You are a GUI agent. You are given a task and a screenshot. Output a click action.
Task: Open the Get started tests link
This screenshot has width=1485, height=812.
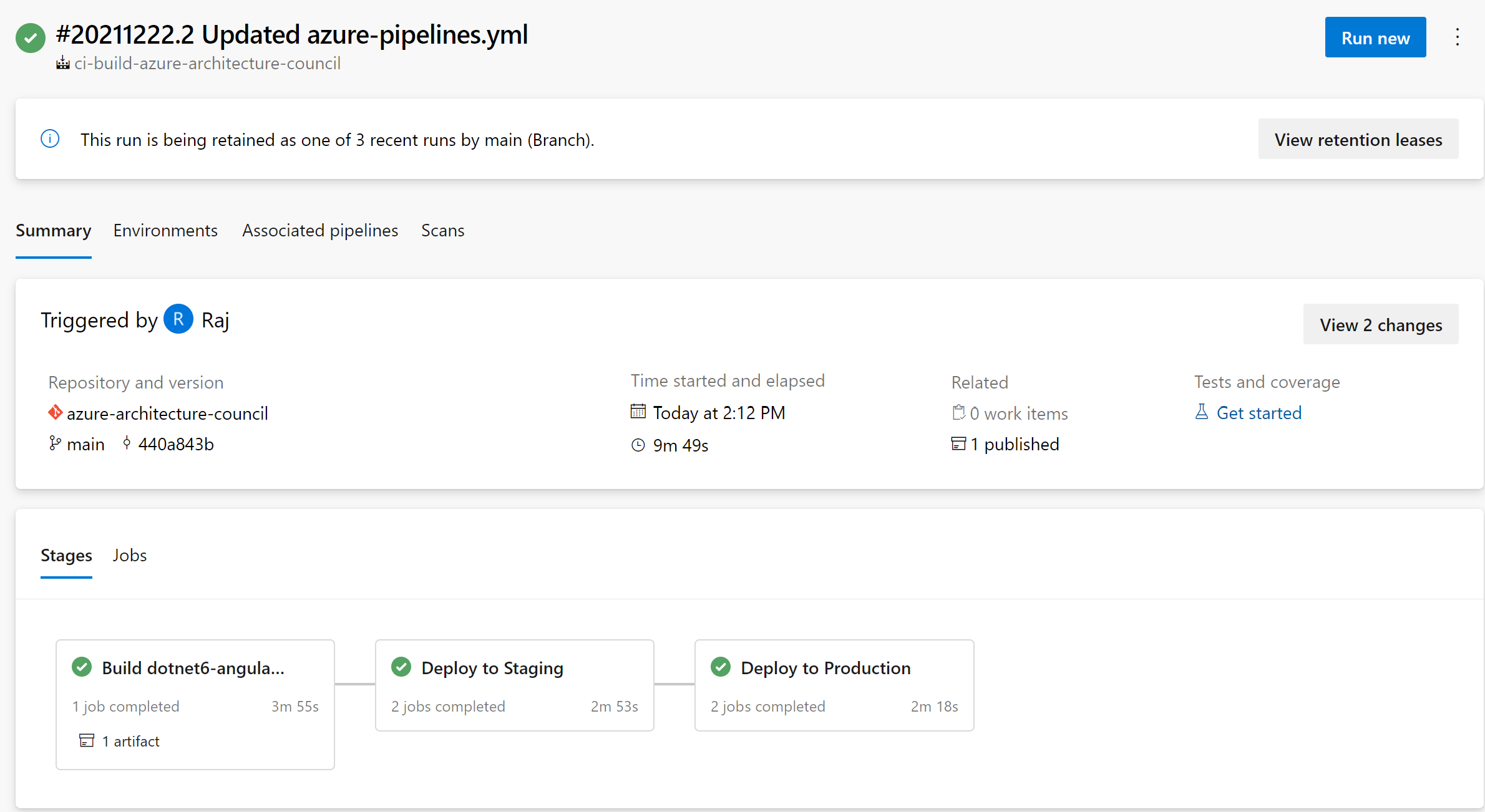1259,413
